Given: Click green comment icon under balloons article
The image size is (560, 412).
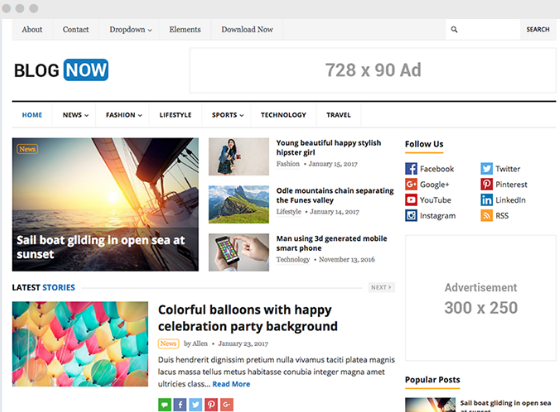Looking at the screenshot, I should (165, 405).
